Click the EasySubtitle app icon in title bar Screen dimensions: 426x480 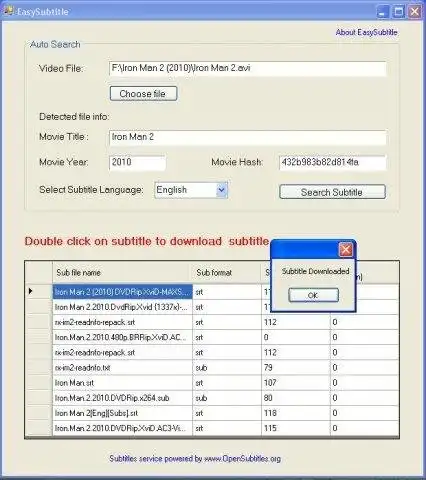click(x=8, y=11)
